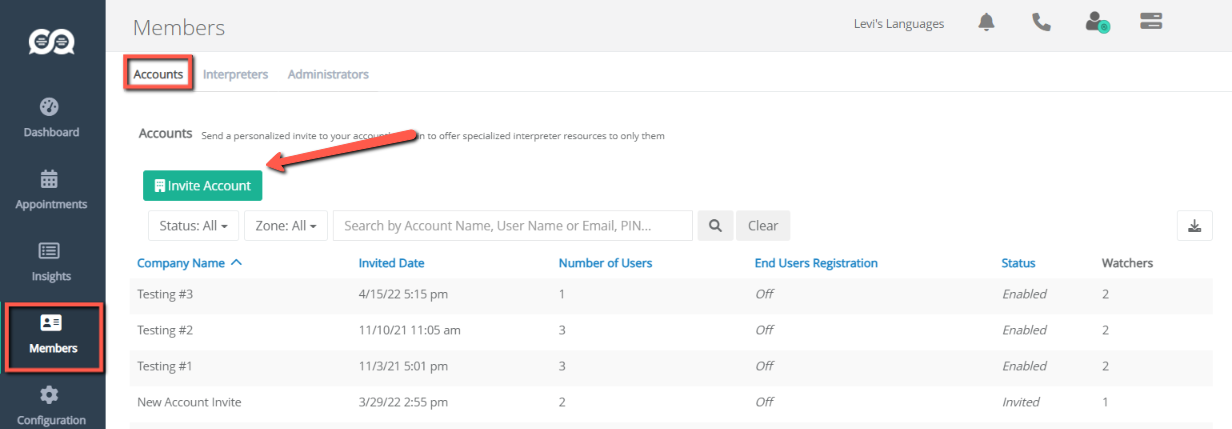Click invited date 3/29/22 2:55 pm
This screenshot has height=429, width=1232.
[x=403, y=402]
